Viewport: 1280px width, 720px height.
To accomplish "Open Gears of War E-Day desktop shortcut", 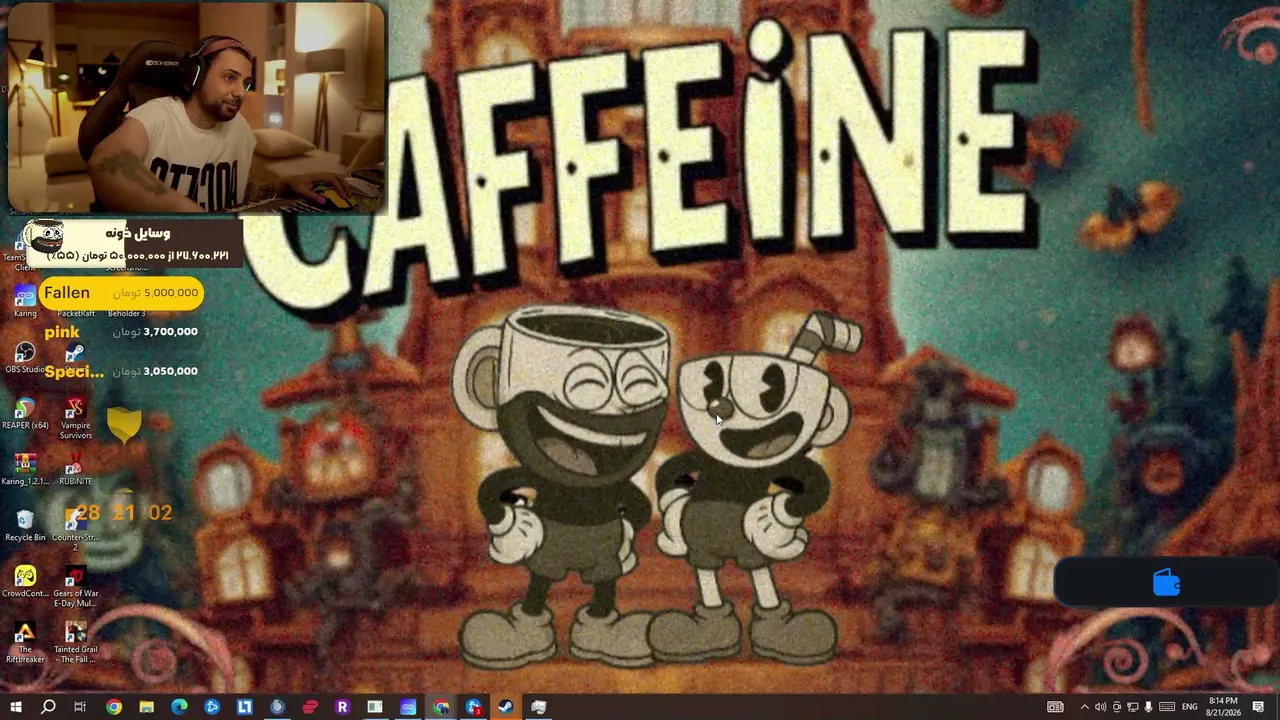I will (x=75, y=587).
